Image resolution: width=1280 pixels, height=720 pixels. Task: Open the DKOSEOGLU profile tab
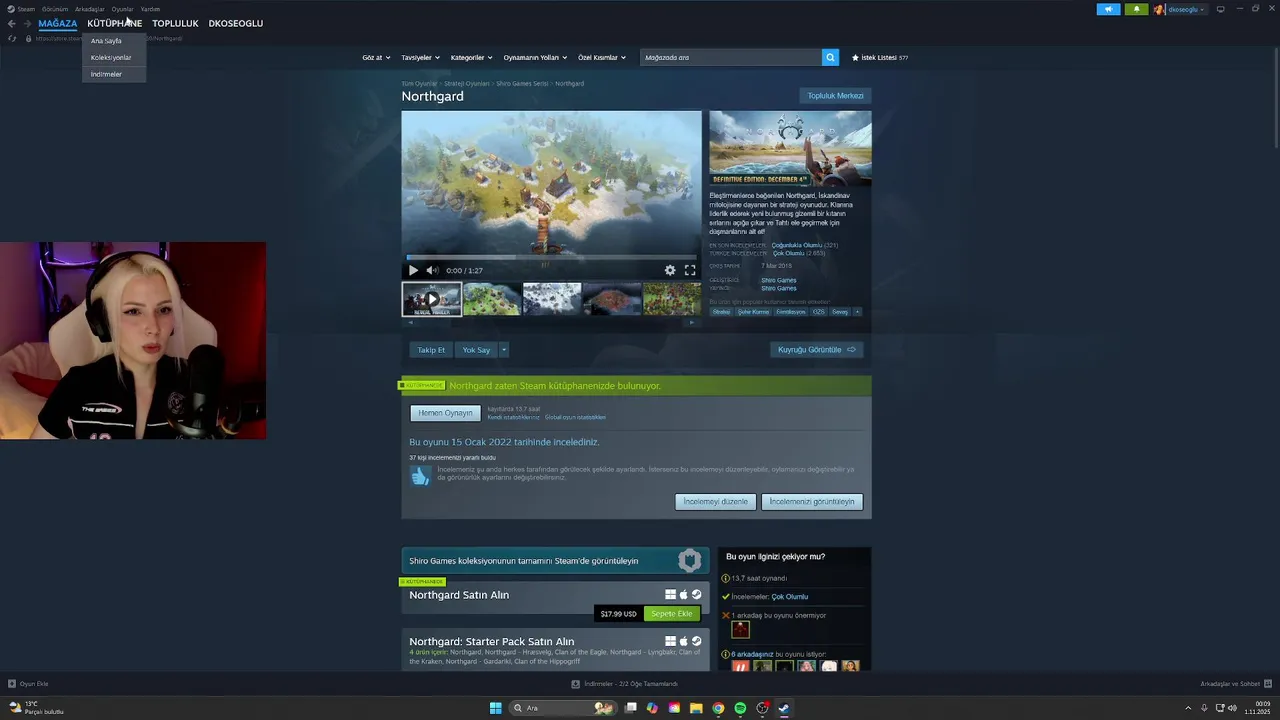(x=236, y=23)
